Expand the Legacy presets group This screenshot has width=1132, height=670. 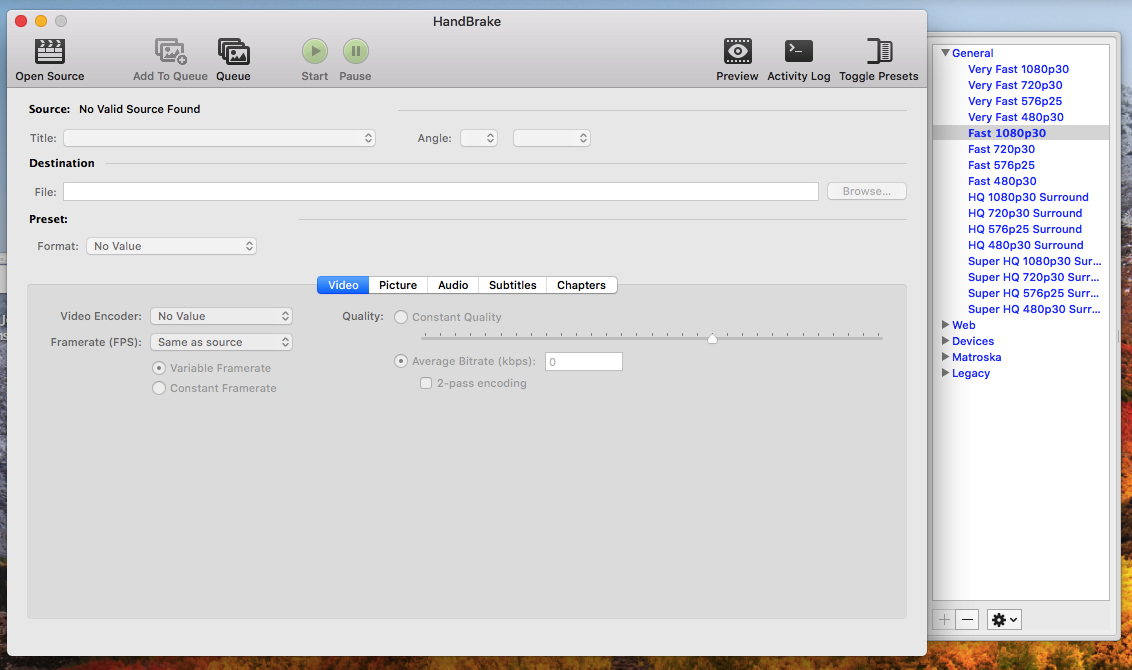[x=945, y=373]
